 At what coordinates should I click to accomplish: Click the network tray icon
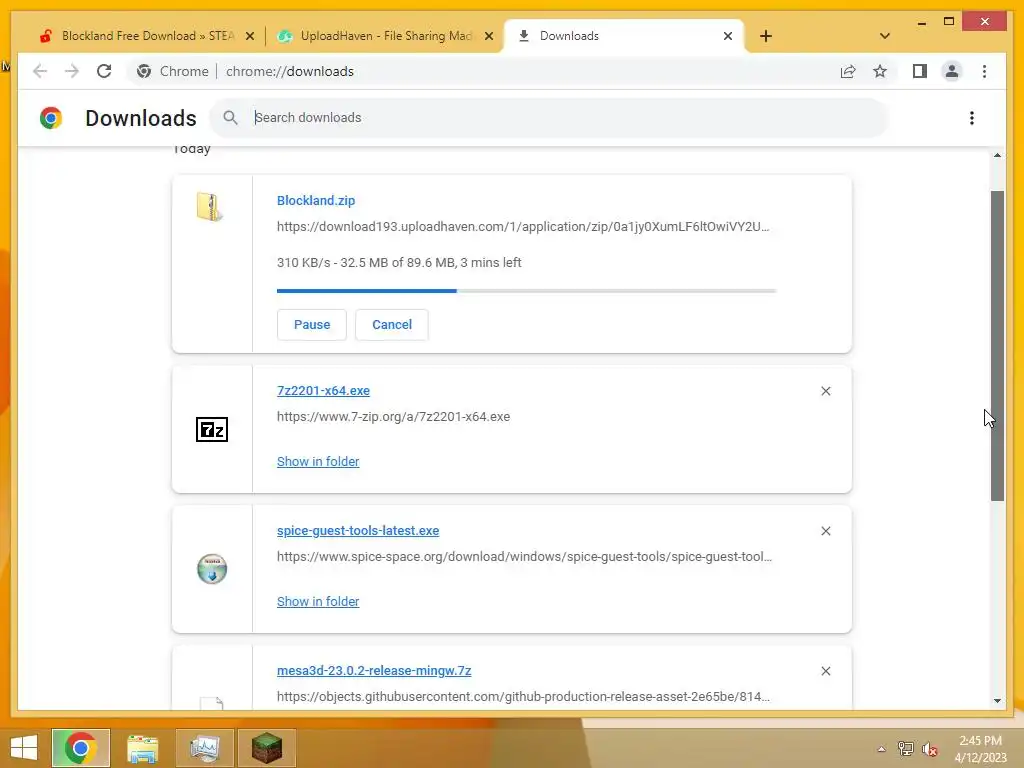[x=906, y=749]
